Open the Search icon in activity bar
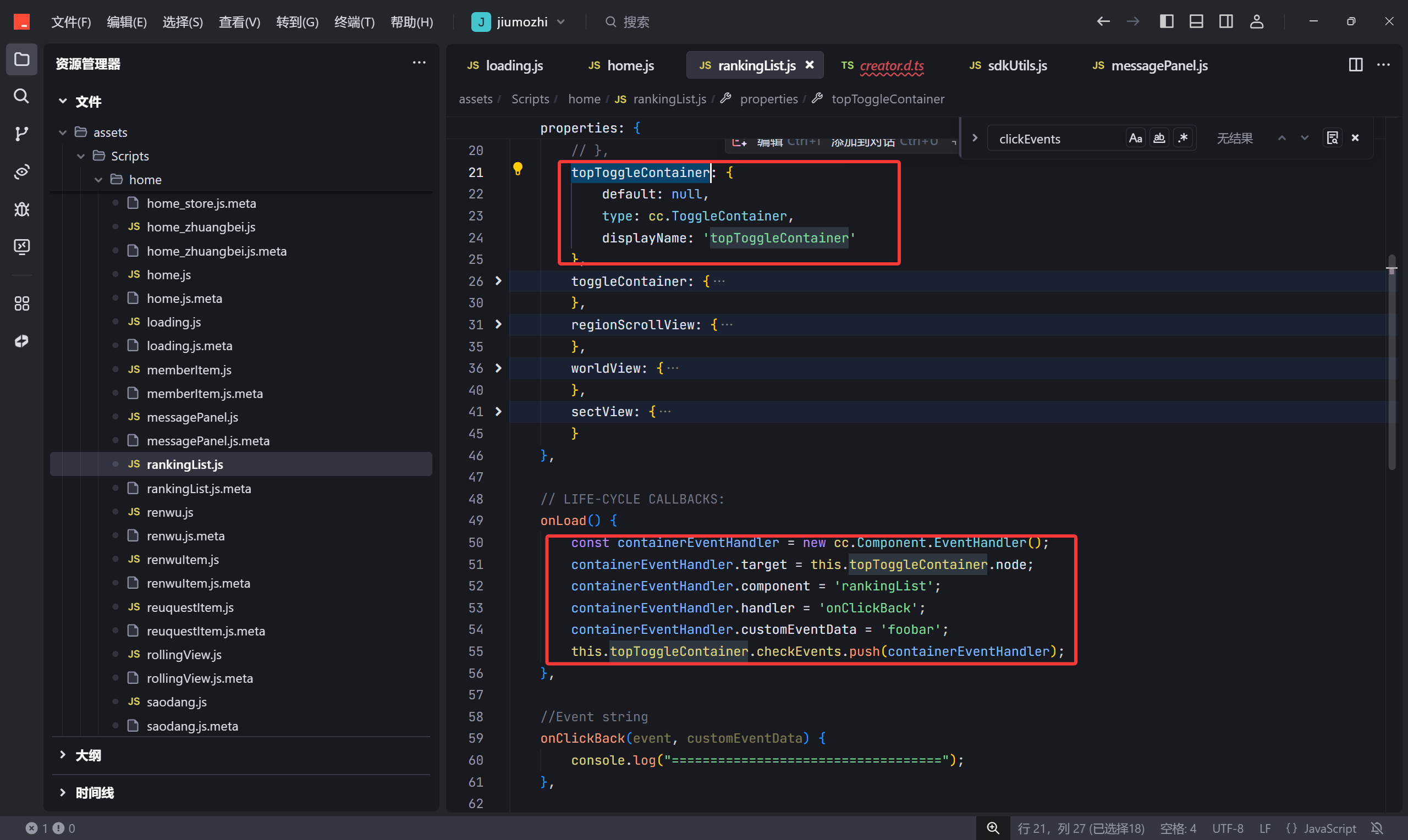Screen dimensions: 1408x840 click(x=21, y=96)
